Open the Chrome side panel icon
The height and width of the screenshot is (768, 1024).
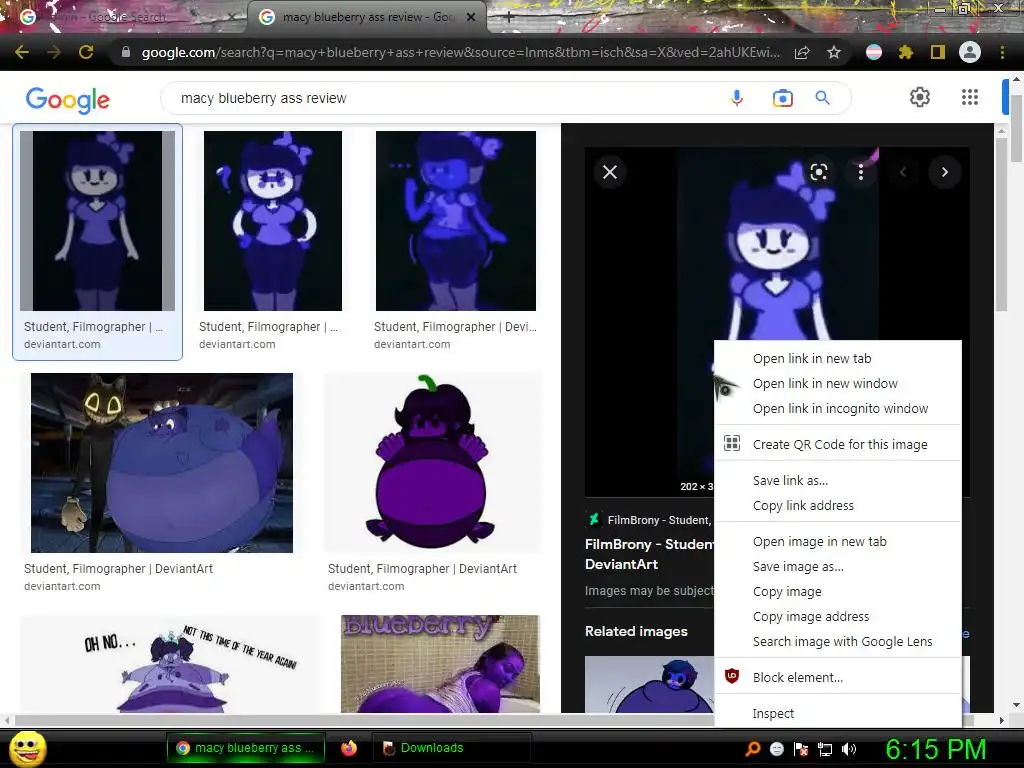938,52
